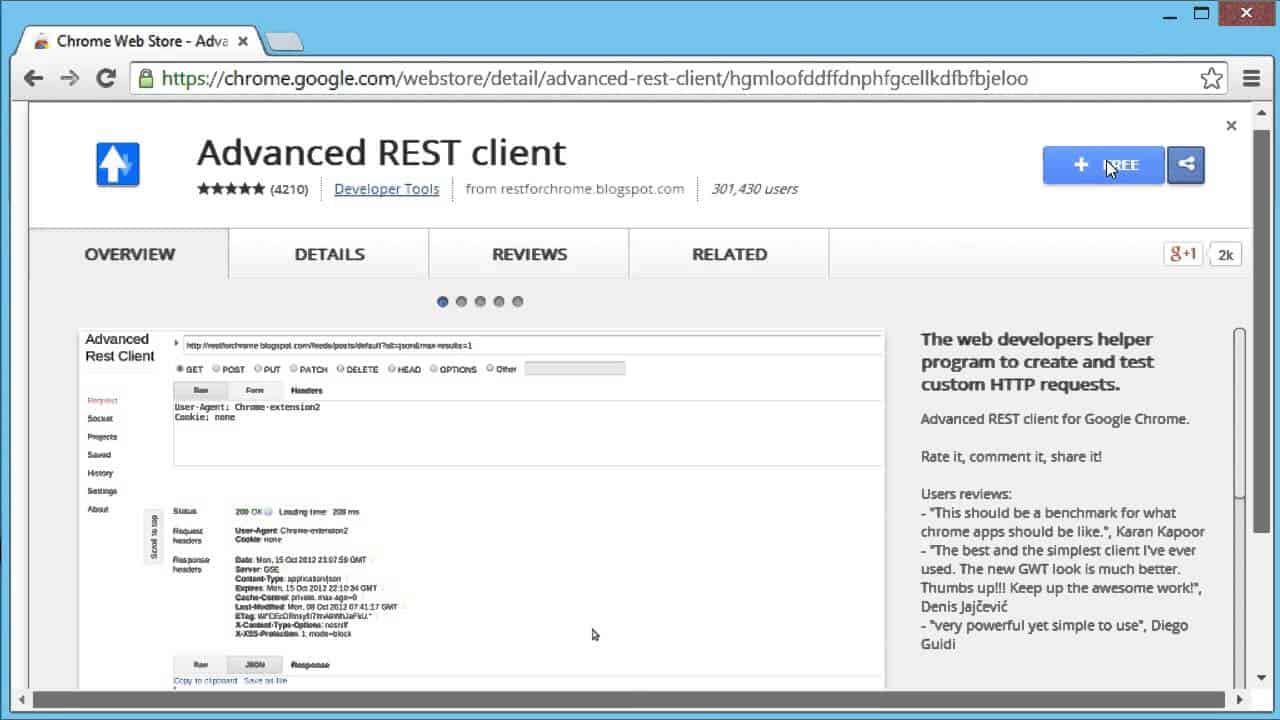Click the FREE install button

coord(1103,165)
